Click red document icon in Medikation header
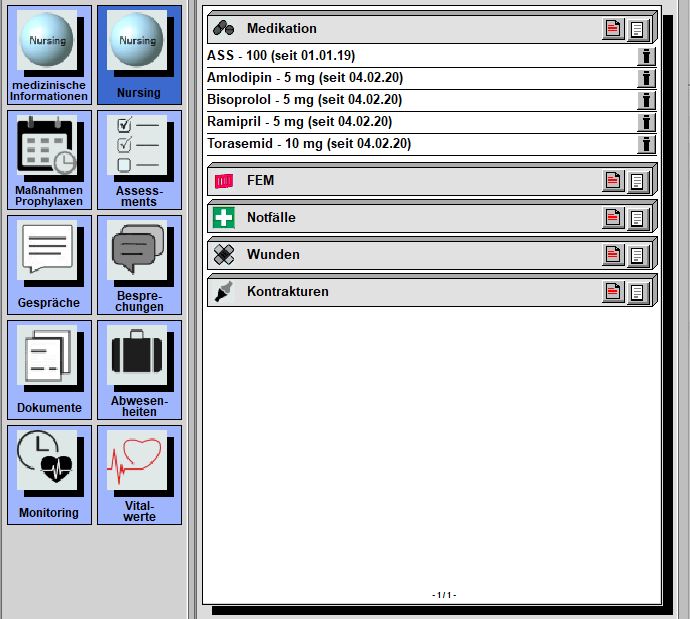The image size is (690, 619). [613, 29]
